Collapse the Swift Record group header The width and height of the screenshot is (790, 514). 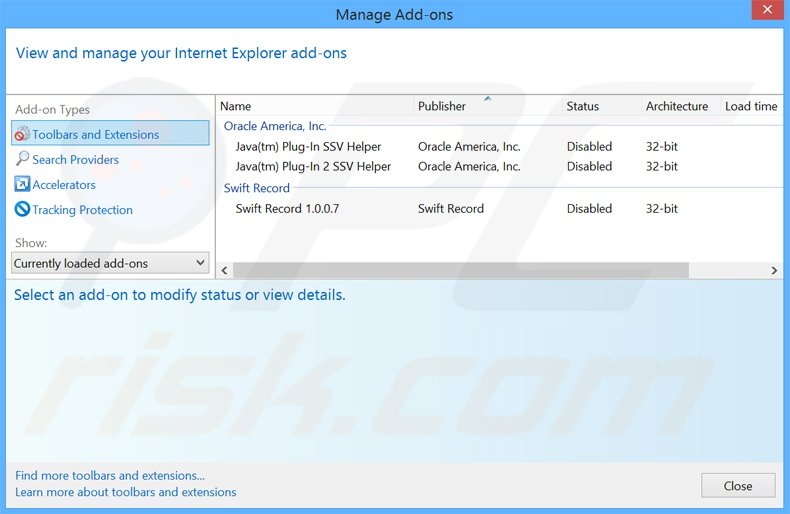(257, 188)
